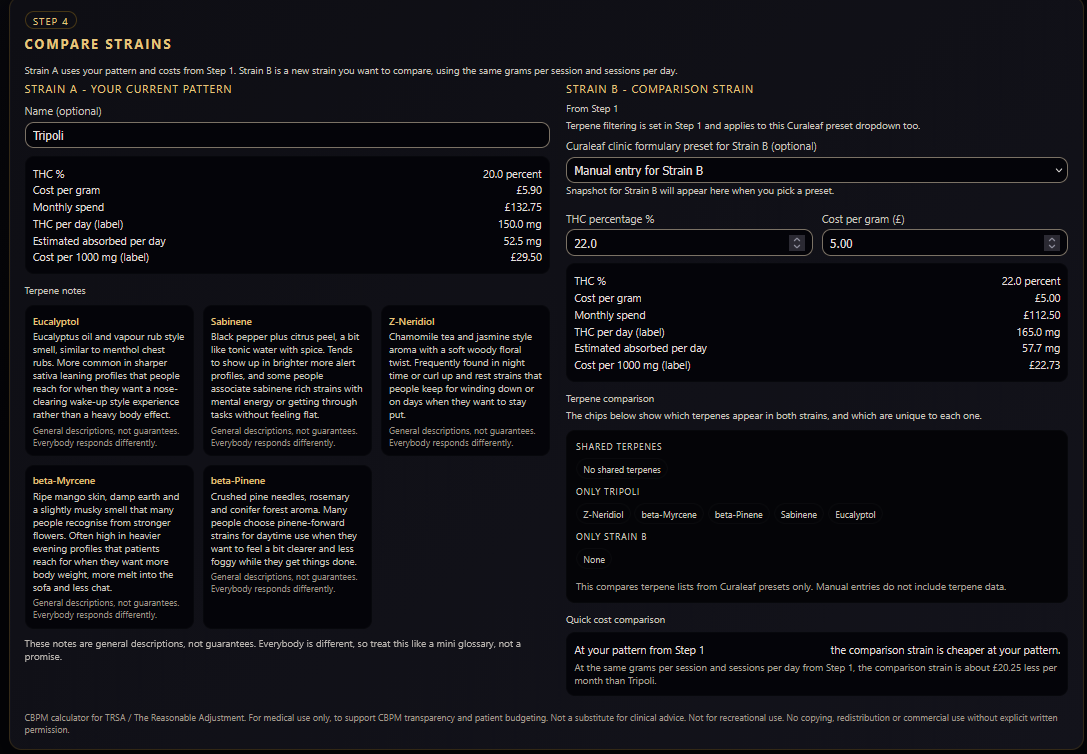Viewport: 1087px width, 754px height.
Task: Click the Eucalyptol terpene note card title
Action: coord(56,322)
